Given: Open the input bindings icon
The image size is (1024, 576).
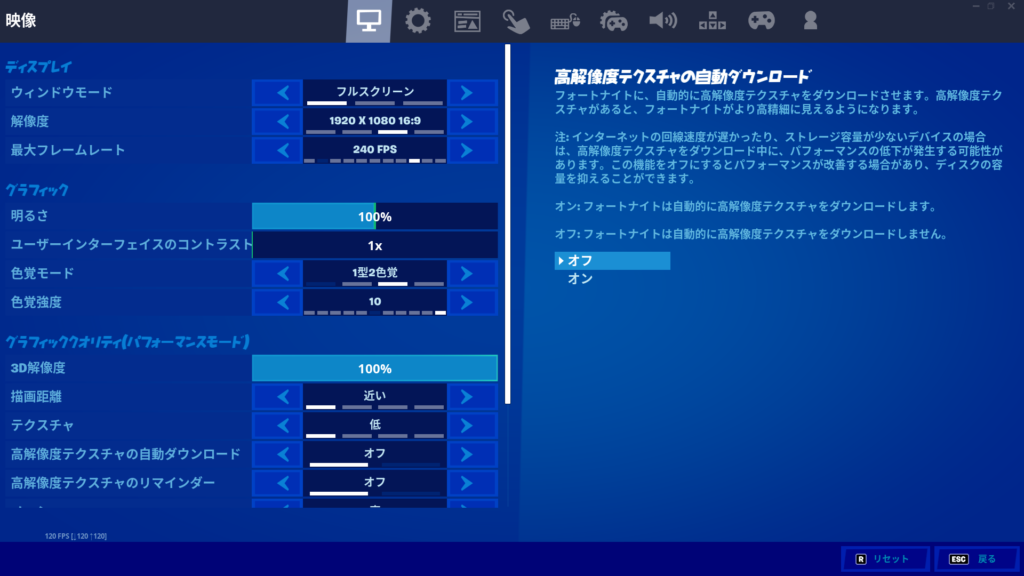Looking at the screenshot, I should pos(712,20).
